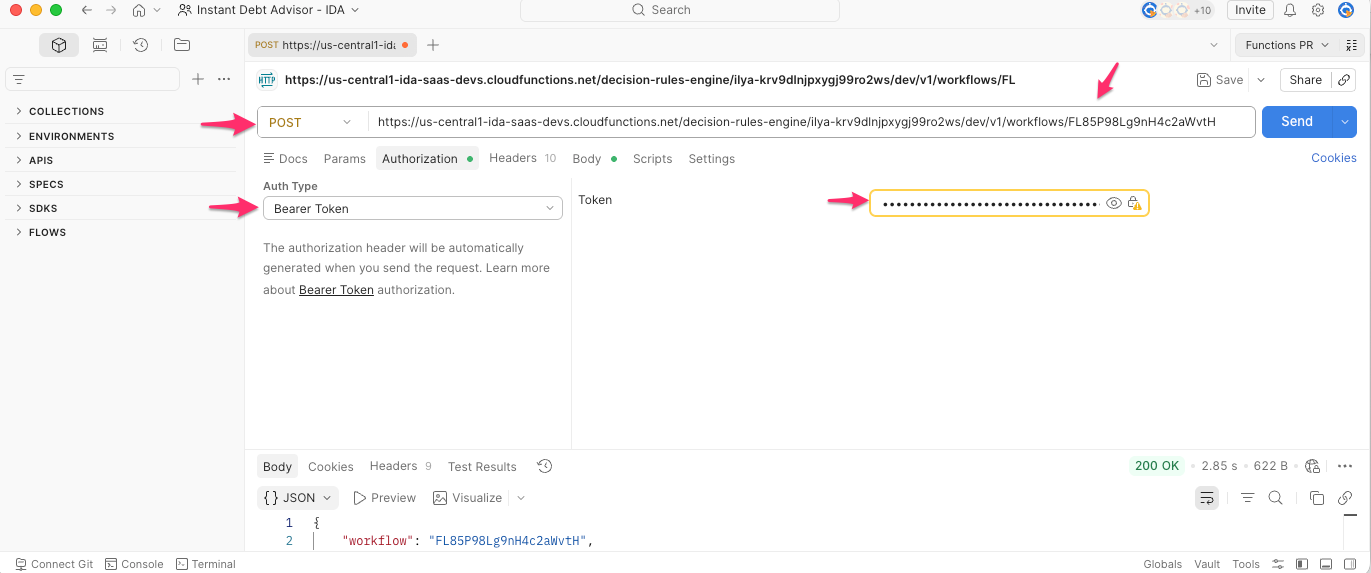Copy request link beside Share
This screenshot has width=1371, height=573.
pyautogui.click(x=1346, y=80)
